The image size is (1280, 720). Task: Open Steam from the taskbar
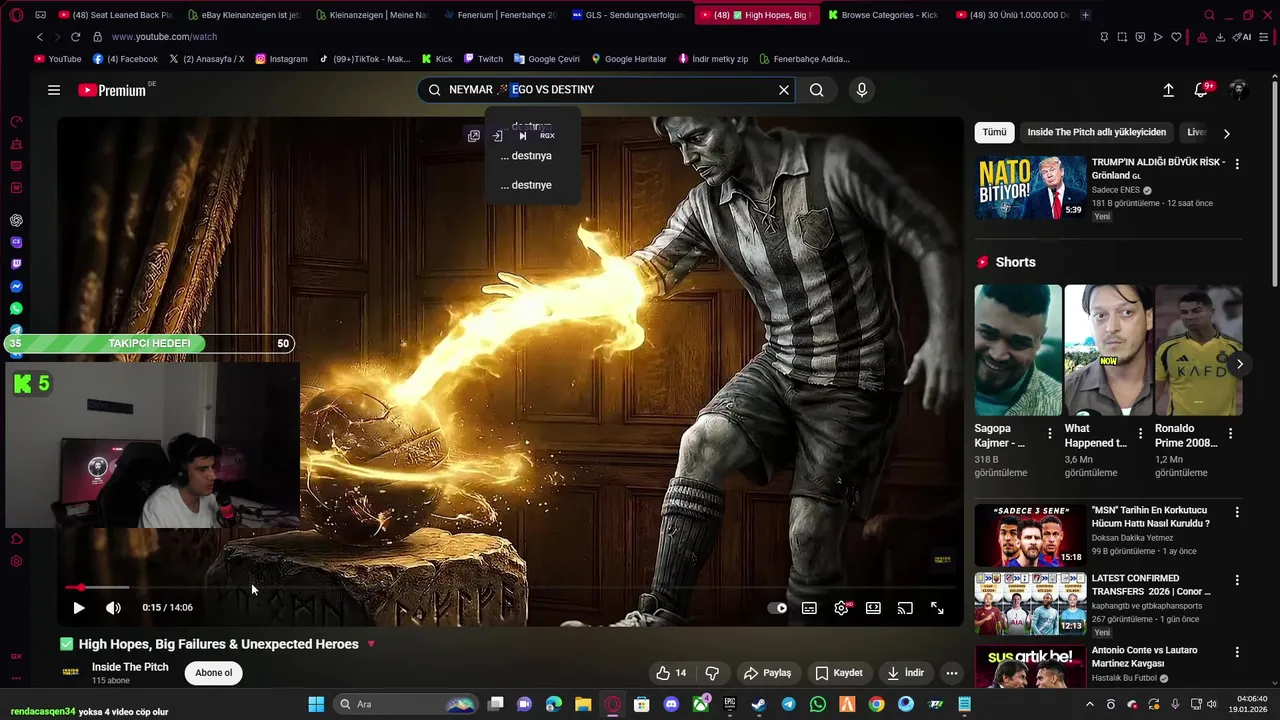(x=759, y=704)
